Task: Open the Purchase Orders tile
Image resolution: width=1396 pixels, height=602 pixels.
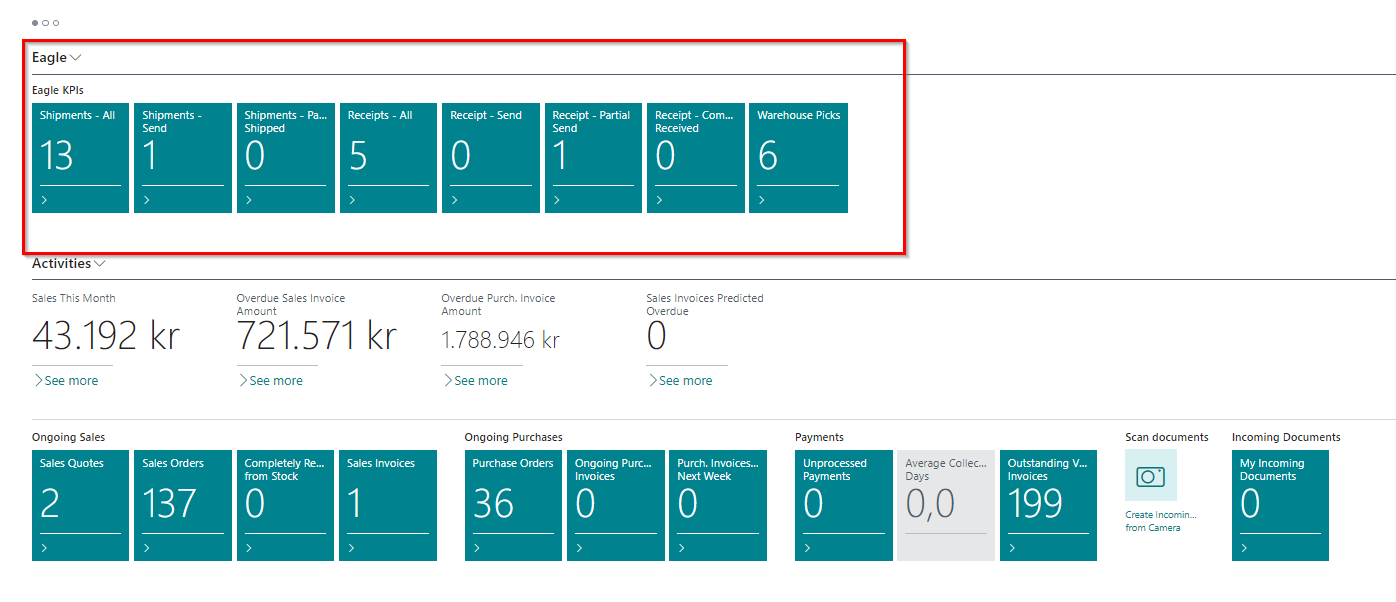Action: click(513, 505)
